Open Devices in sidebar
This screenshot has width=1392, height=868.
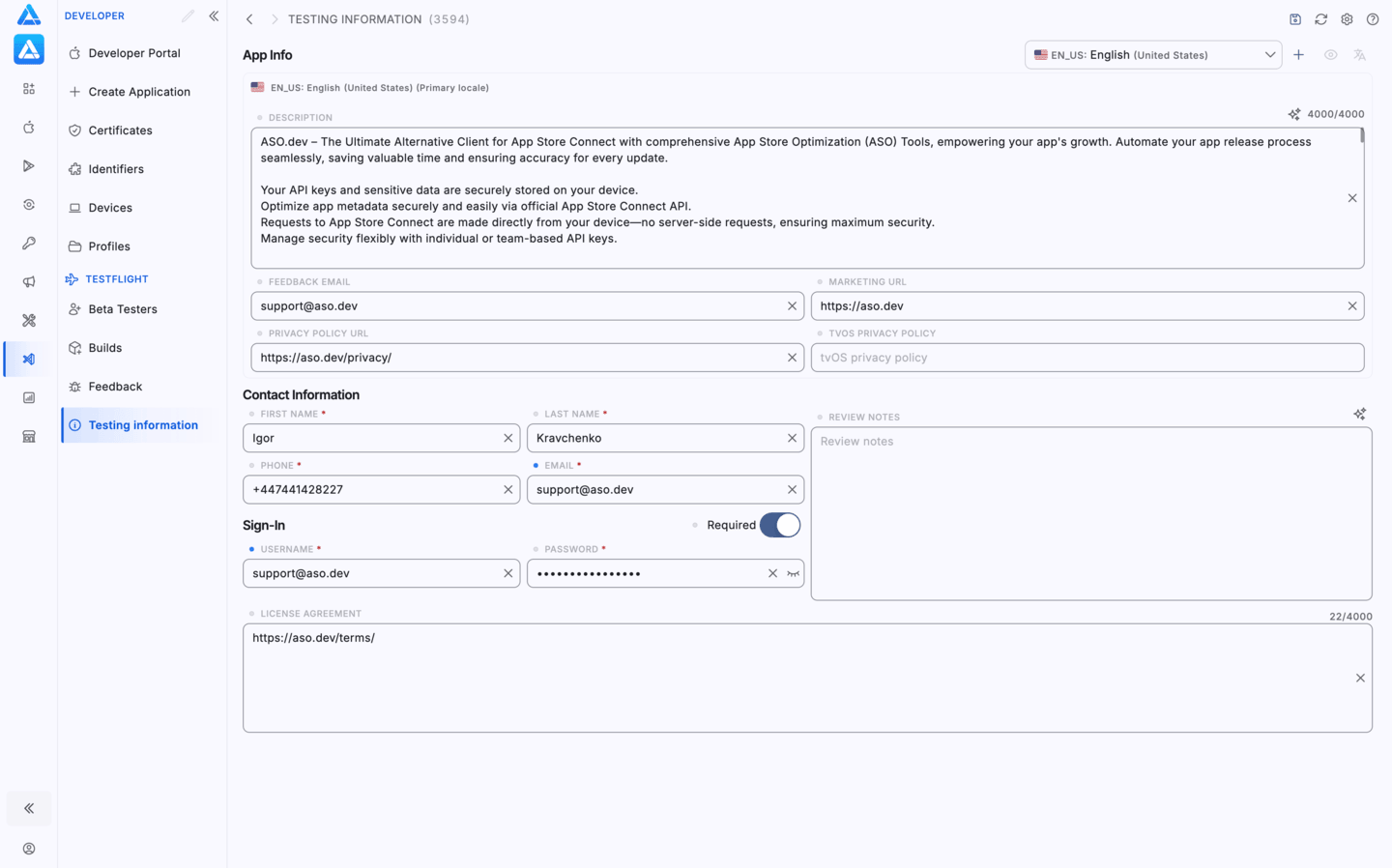[140, 208]
